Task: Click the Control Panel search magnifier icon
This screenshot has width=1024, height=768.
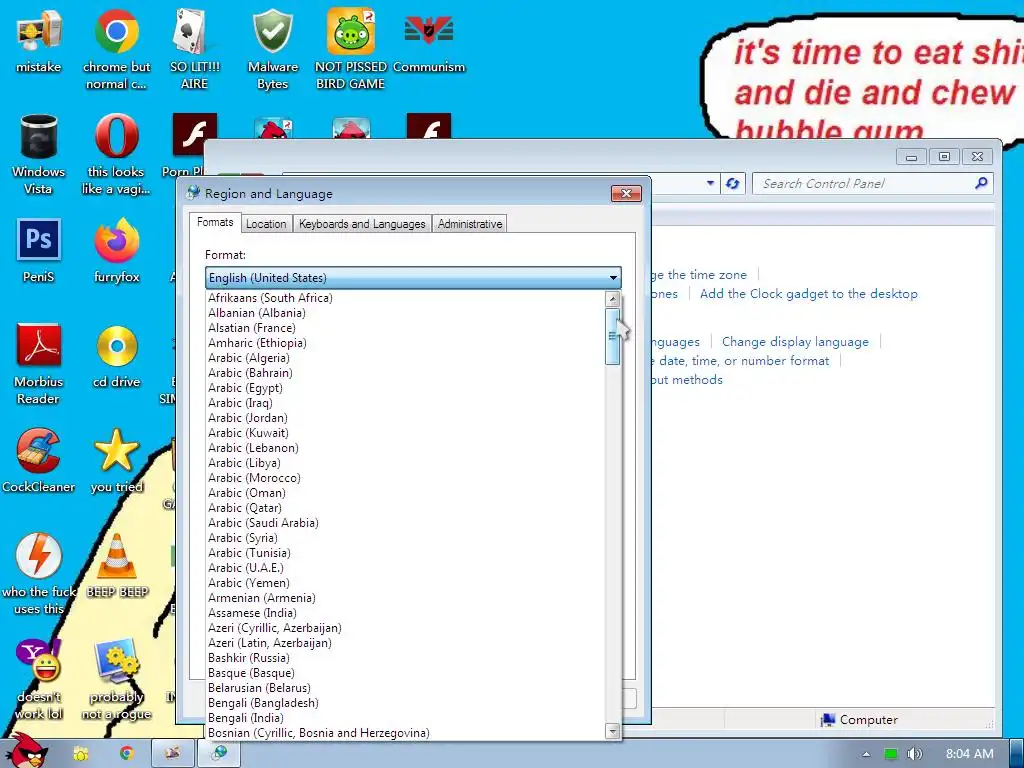Action: pos(981,184)
